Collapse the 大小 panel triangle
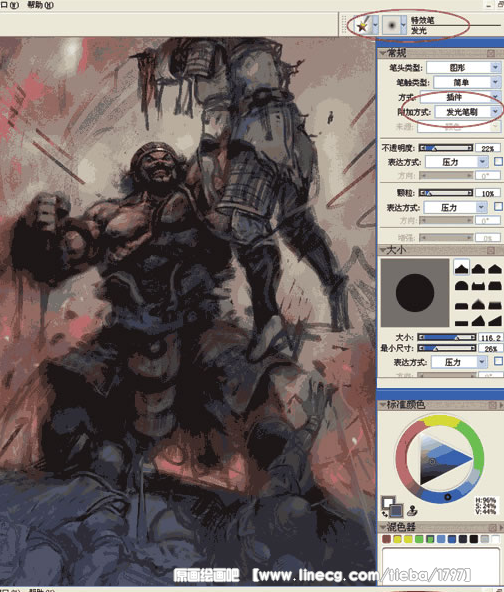 (382, 250)
